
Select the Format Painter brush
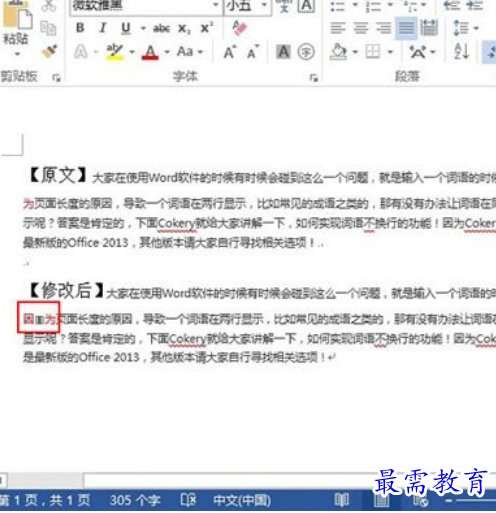point(49,52)
